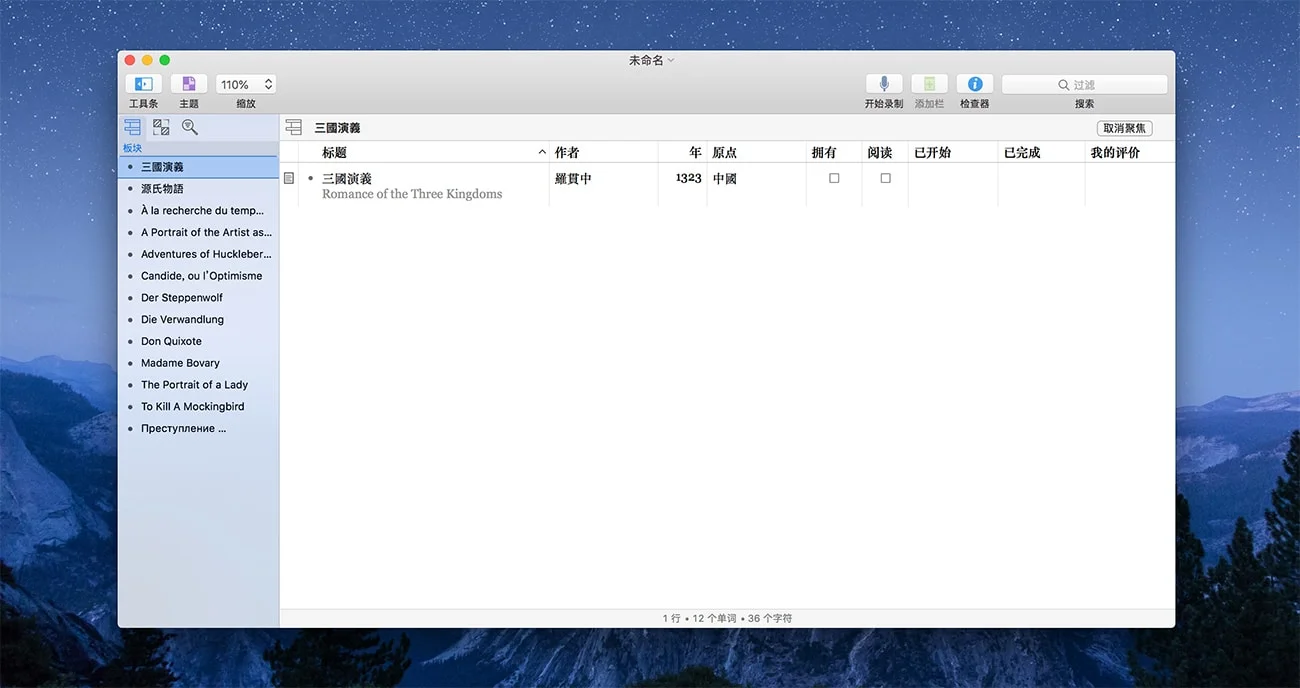Open the sidebar search magnifier icon

[189, 127]
